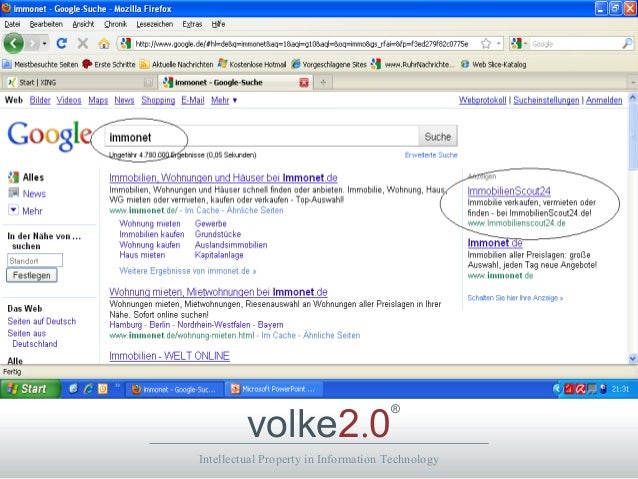Open Sucheinstellungen link

click(x=546, y=100)
